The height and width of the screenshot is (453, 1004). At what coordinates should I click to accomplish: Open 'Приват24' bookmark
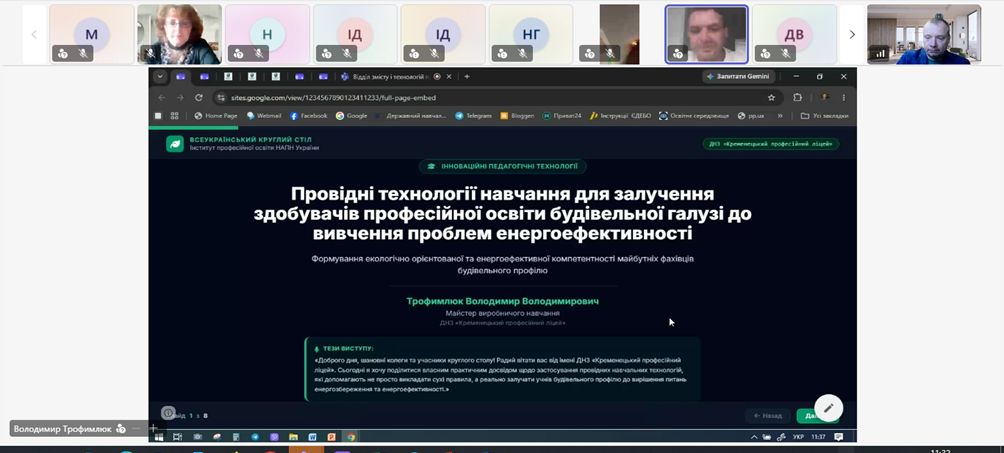point(562,116)
